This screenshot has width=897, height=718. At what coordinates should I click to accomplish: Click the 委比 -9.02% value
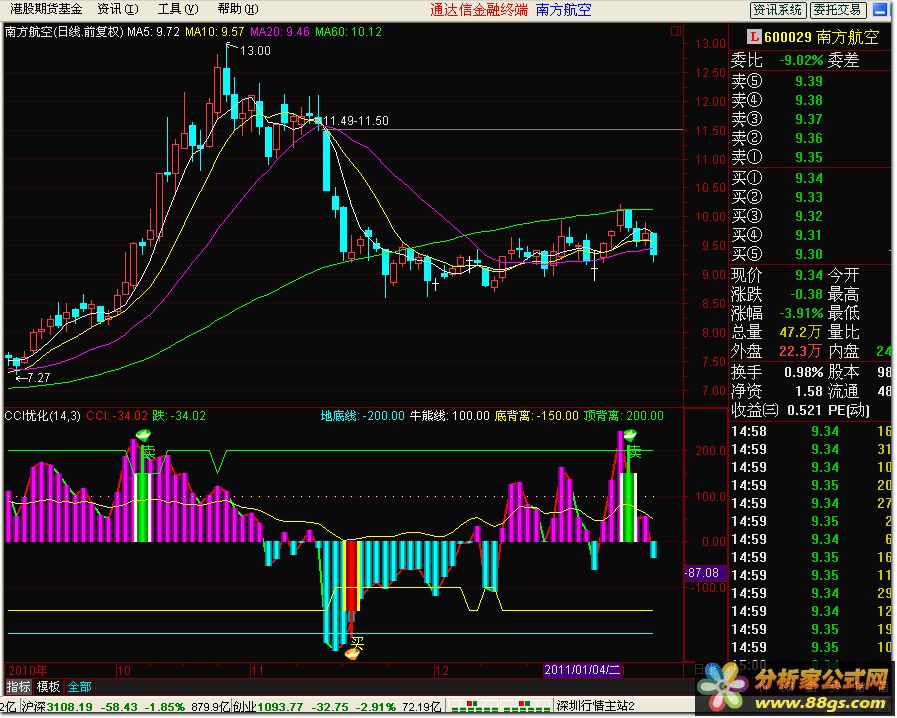tap(801, 60)
